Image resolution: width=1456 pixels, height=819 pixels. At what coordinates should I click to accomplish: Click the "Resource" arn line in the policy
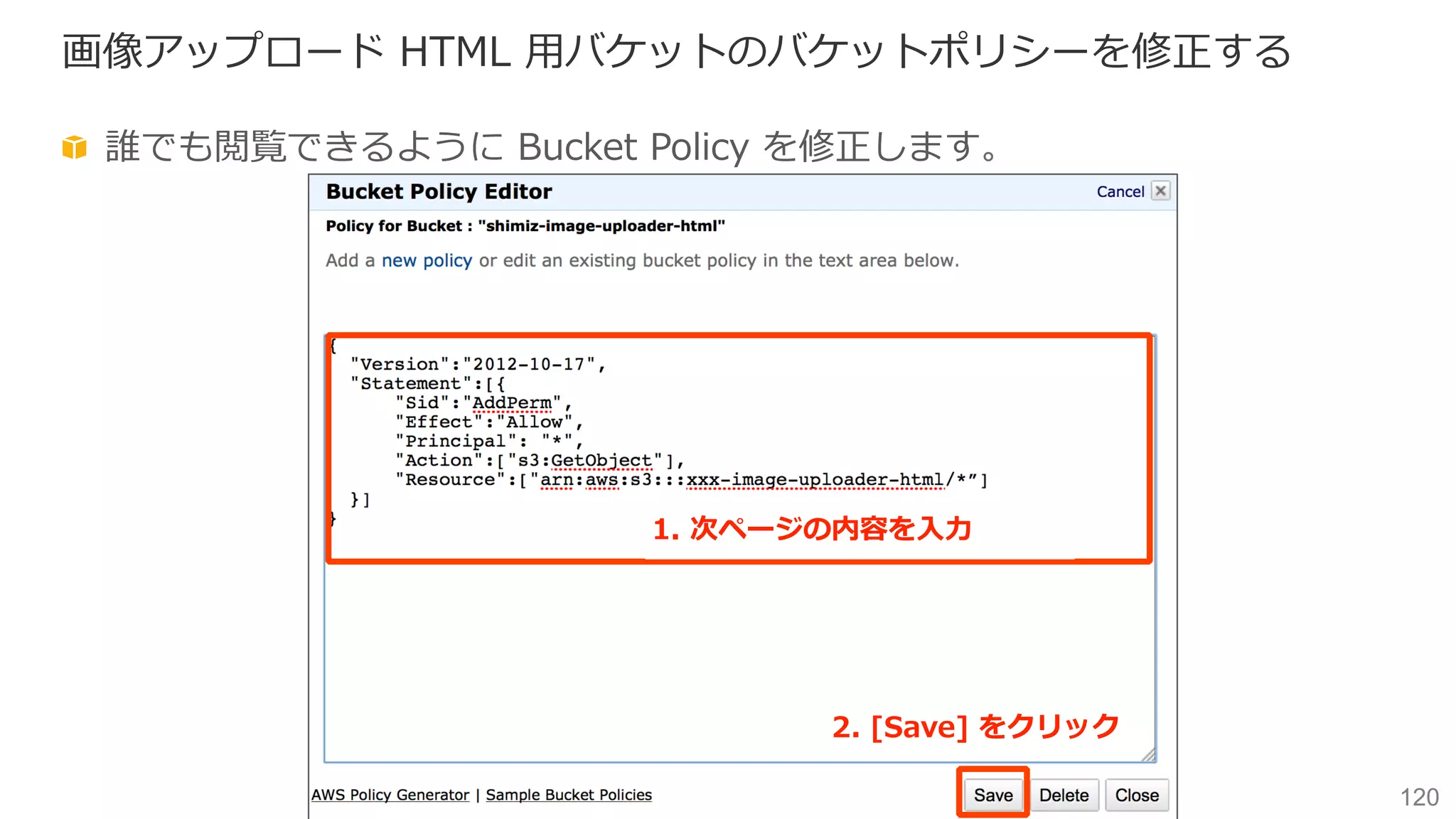[692, 480]
